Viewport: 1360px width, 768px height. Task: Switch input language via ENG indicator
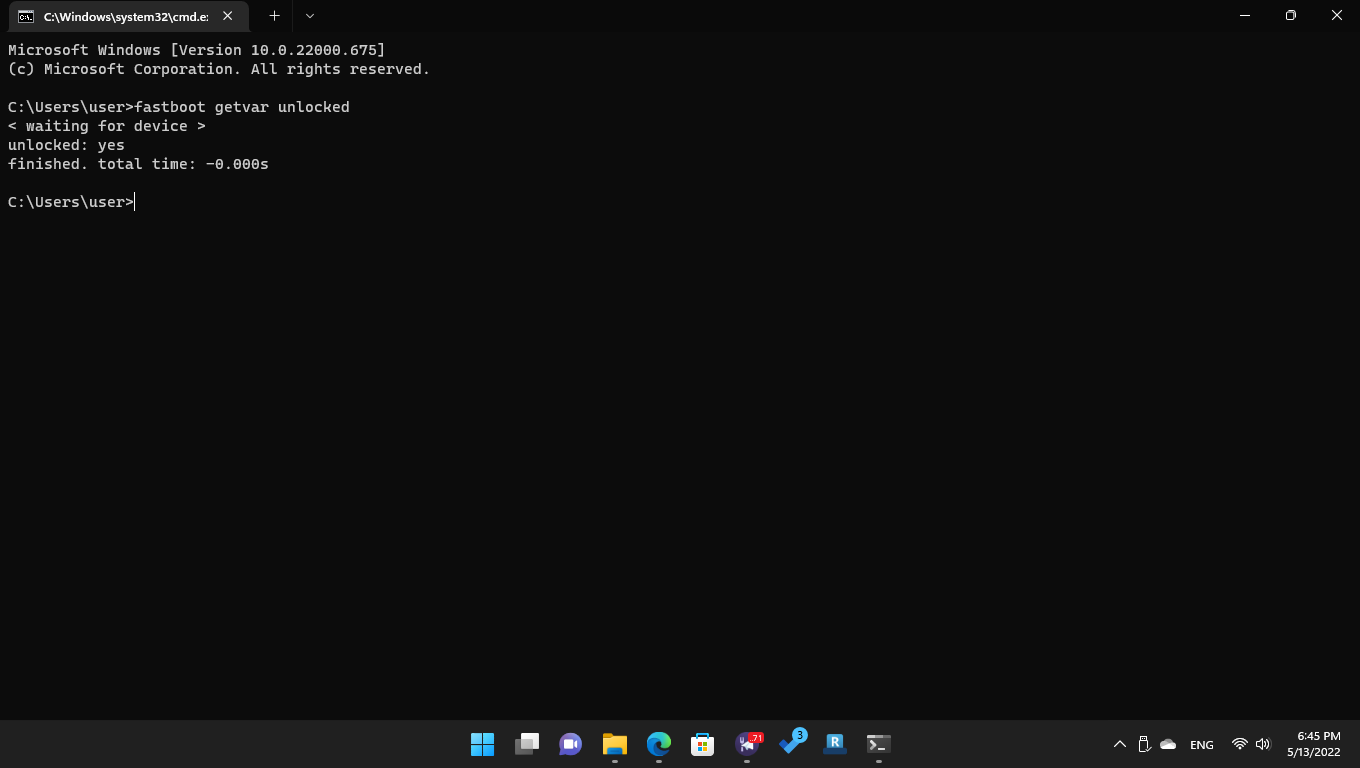coord(1202,744)
